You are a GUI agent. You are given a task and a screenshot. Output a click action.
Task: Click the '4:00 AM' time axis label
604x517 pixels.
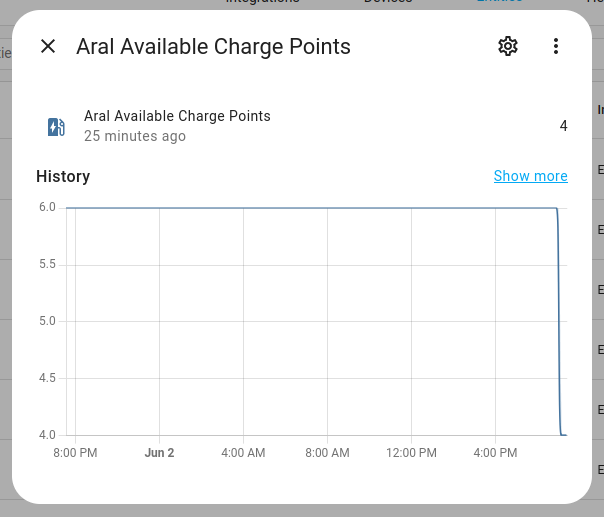tap(243, 453)
